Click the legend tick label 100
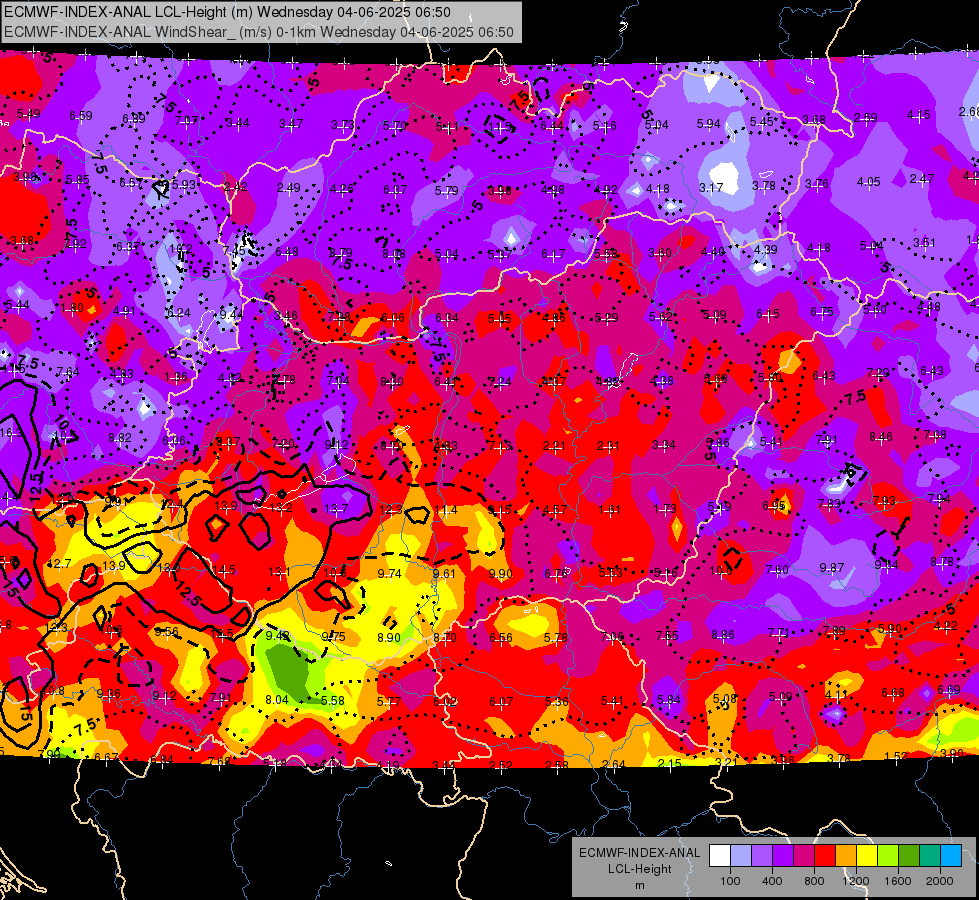Viewport: 979px width, 900px height. coord(730,881)
